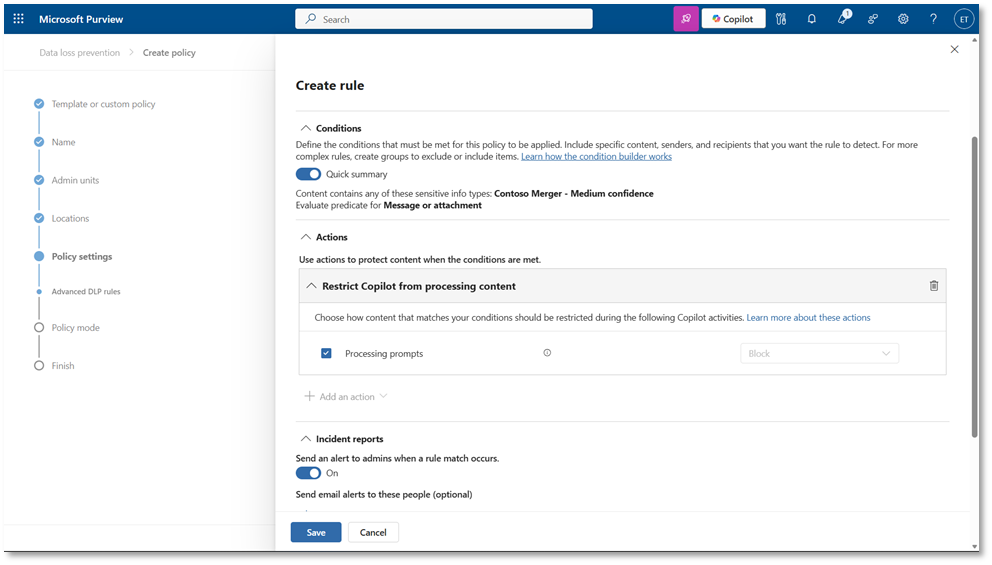
Task: Click 'Send email alerts to these people' label
Action: (384, 494)
